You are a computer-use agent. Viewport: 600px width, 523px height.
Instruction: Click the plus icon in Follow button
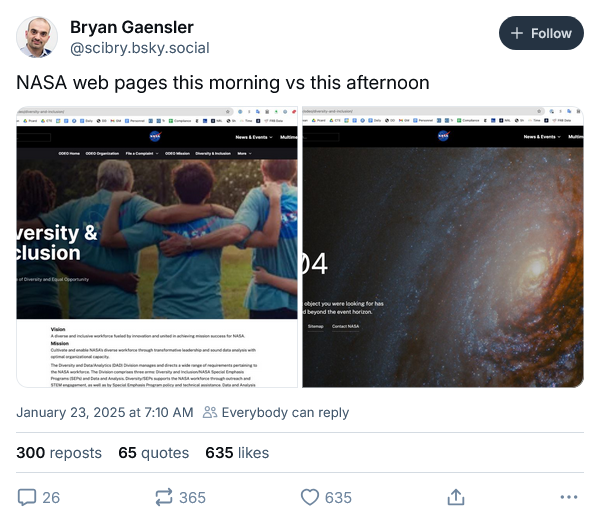[x=517, y=33]
